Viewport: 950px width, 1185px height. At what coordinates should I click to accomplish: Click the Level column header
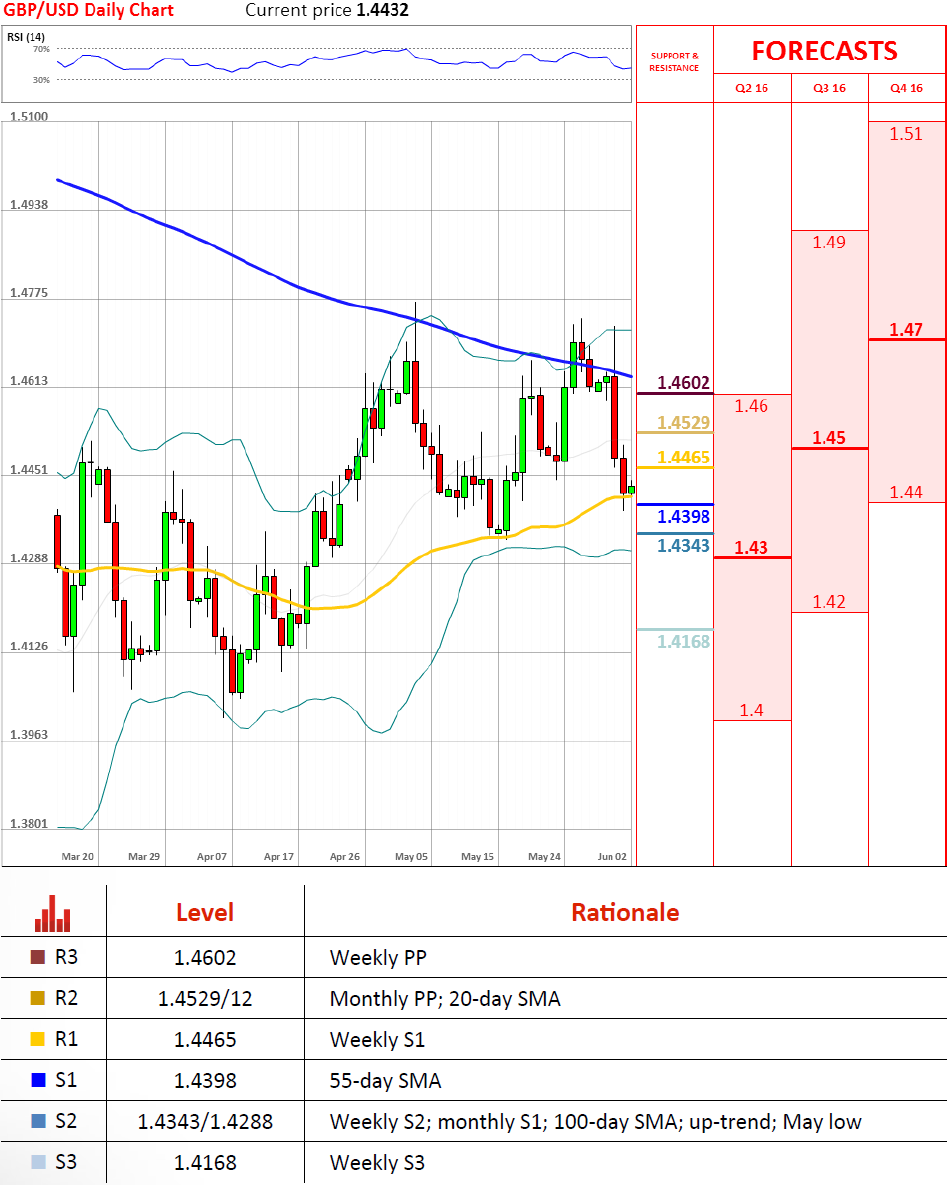[x=205, y=912]
